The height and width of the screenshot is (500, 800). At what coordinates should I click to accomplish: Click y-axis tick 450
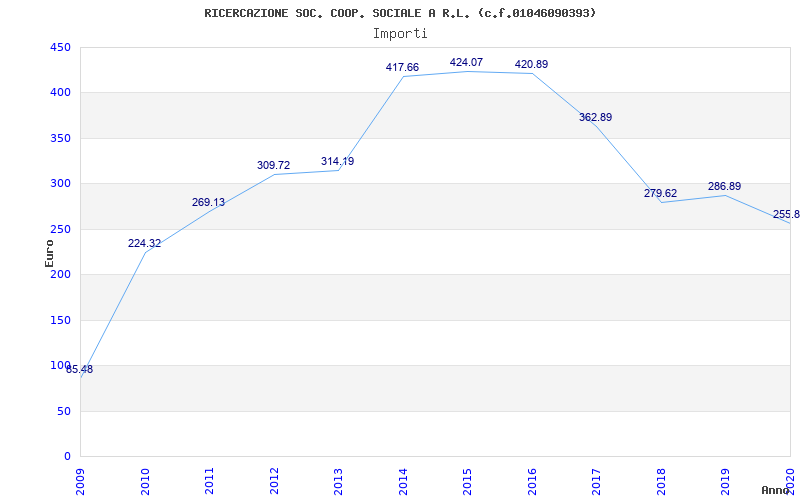(60, 47)
